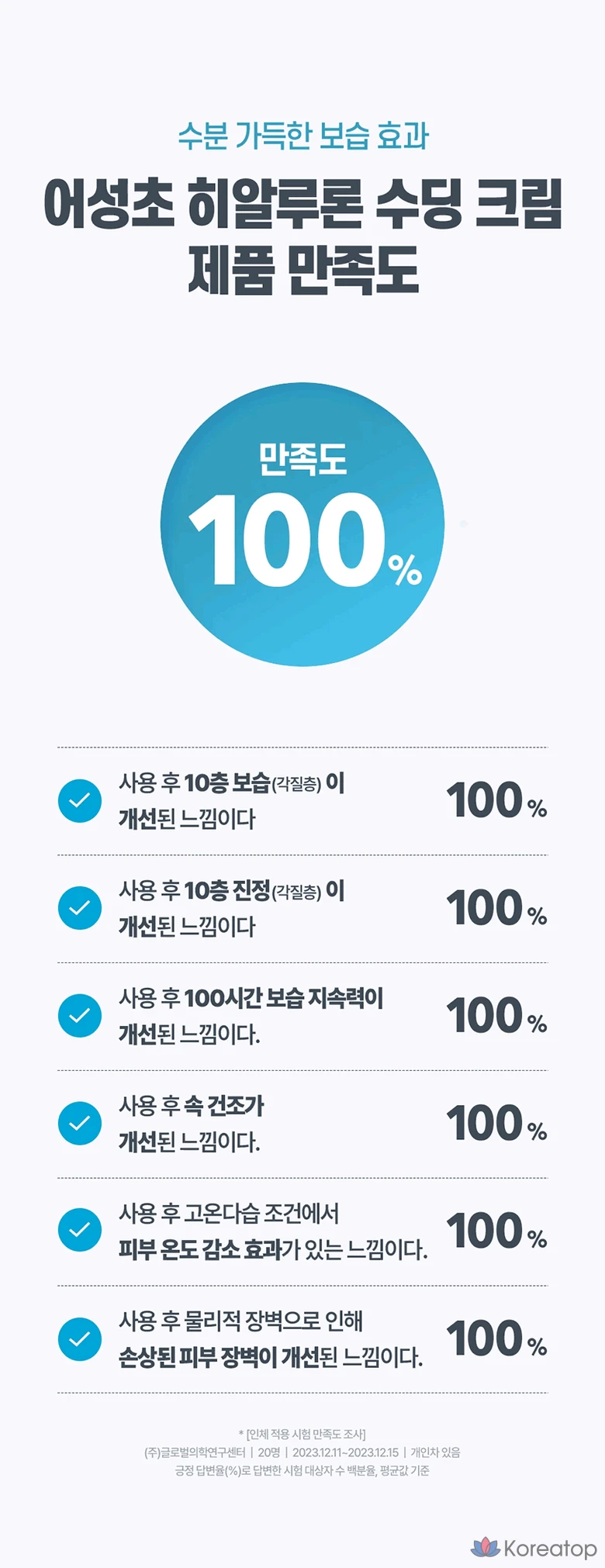The width and height of the screenshot is (605, 1568).
Task: Click the 글로벌의학연구센터 survey details line
Action: 302,1452
